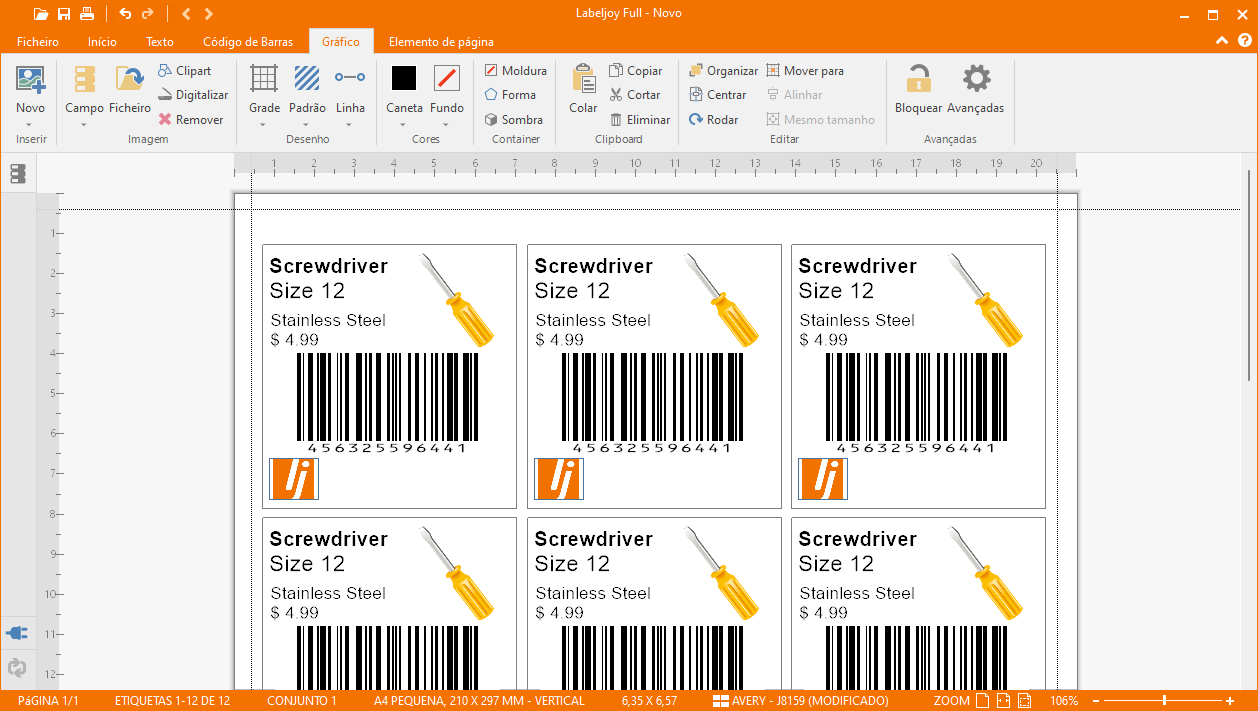The image size is (1258, 711).
Task: Open the Grade grid dropdown arrow
Action: coord(264,125)
